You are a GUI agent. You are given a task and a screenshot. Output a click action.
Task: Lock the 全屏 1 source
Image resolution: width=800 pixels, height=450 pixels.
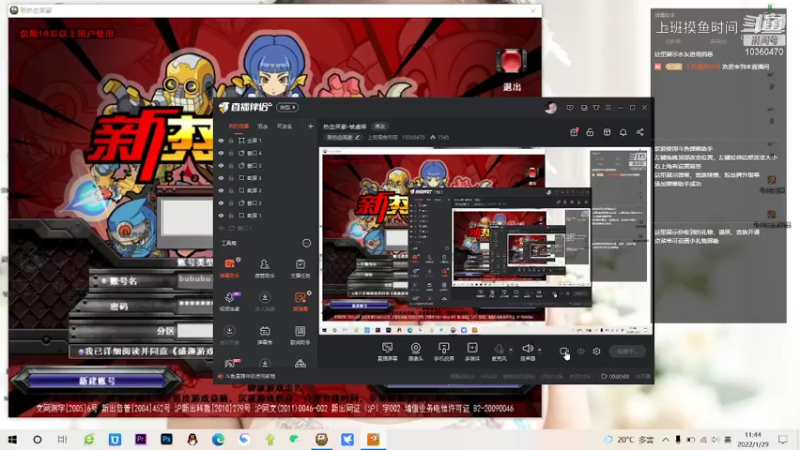(x=231, y=140)
